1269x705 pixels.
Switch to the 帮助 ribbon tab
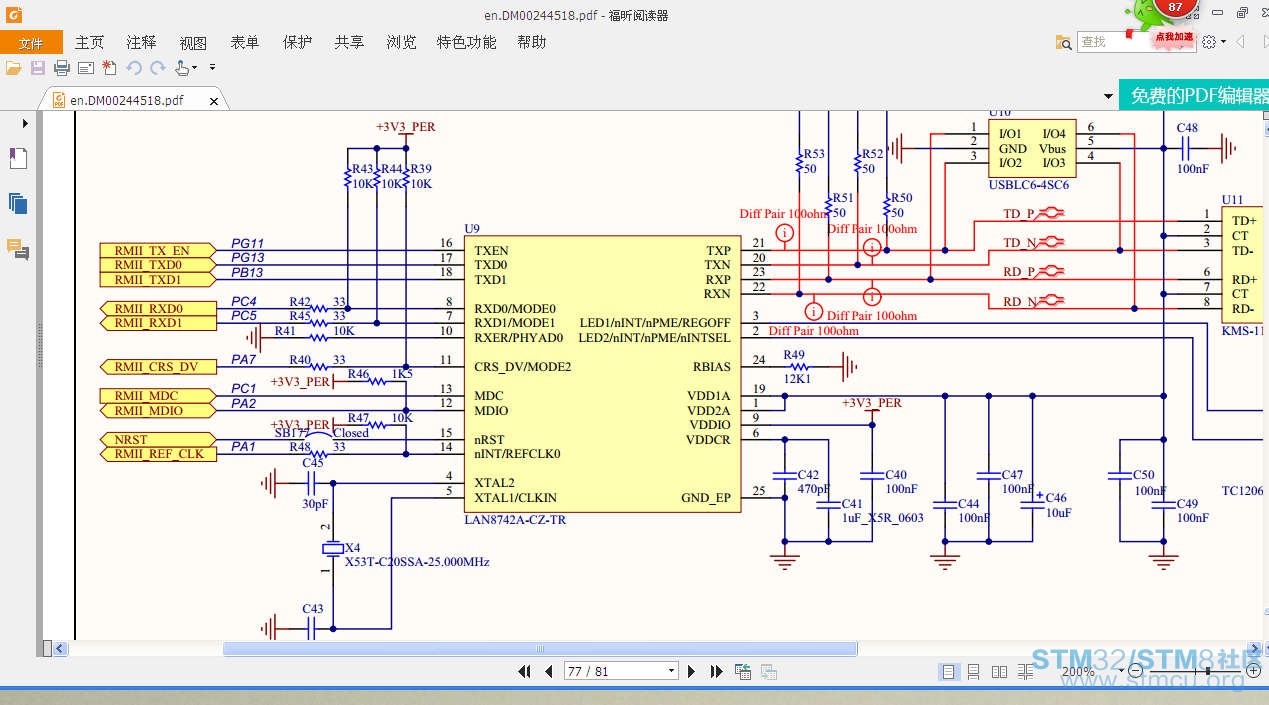[532, 42]
